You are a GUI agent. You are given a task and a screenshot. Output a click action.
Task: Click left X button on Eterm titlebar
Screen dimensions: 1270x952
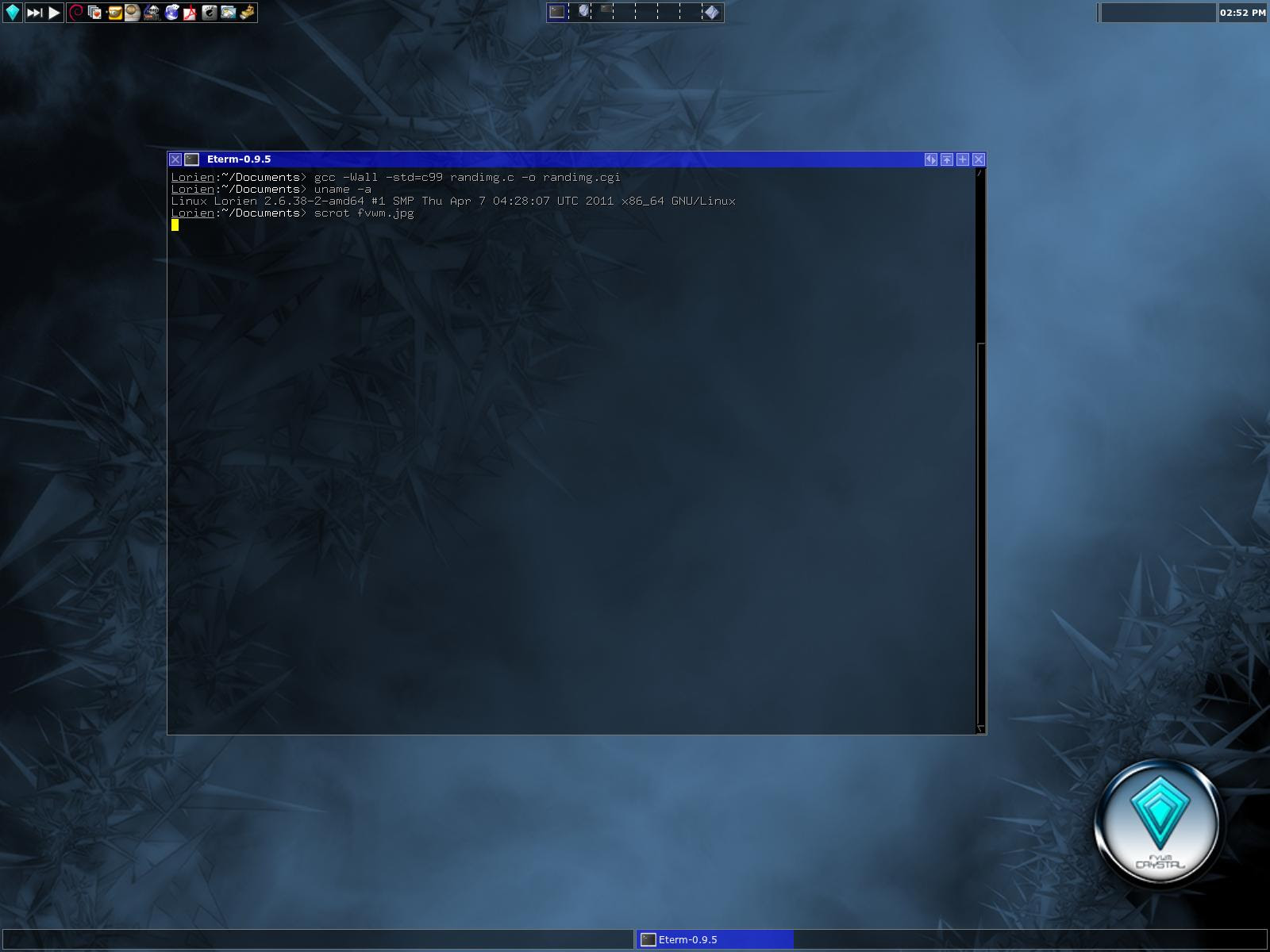coord(175,159)
